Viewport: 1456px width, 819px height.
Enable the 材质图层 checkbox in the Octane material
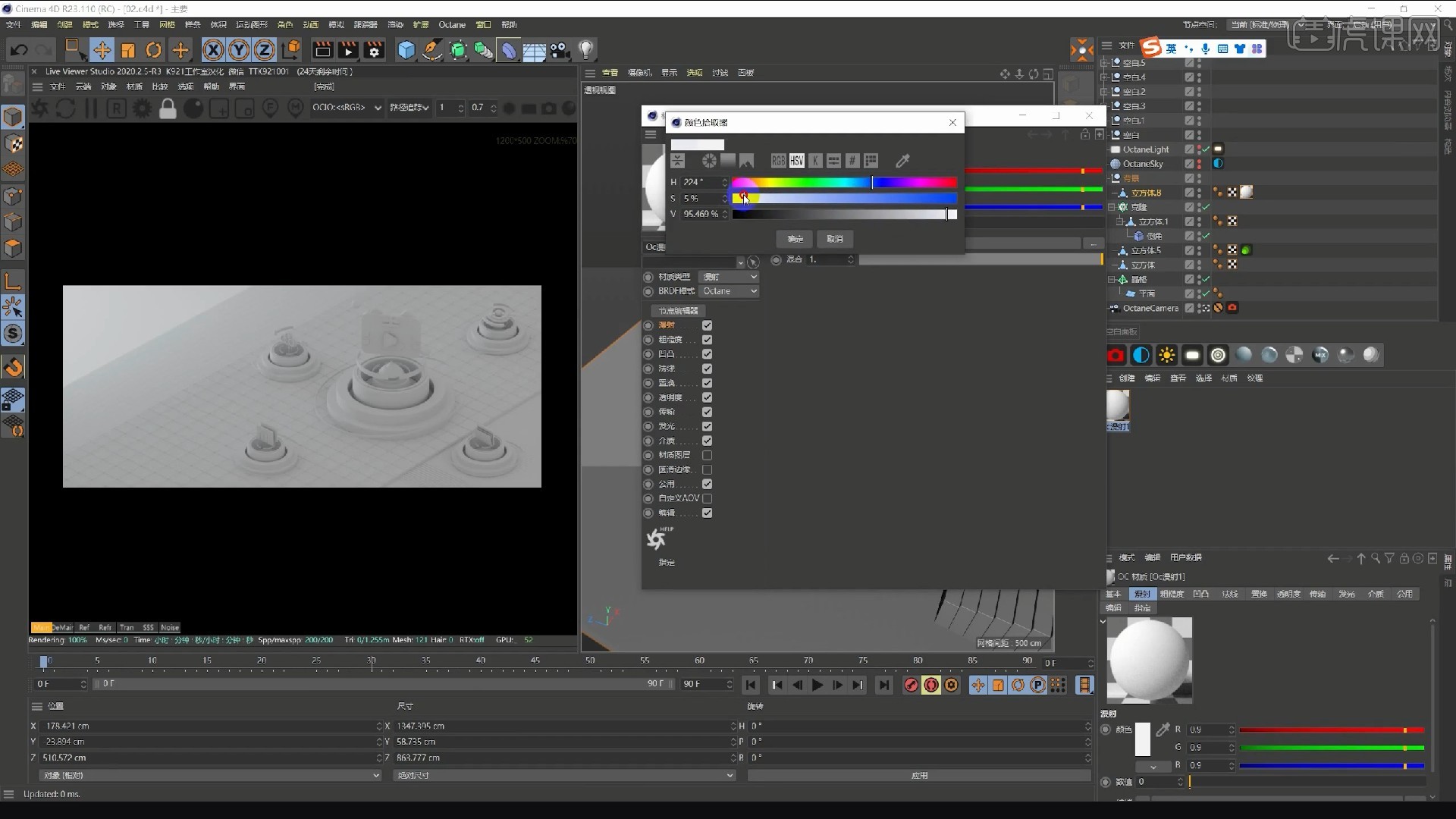tap(708, 455)
